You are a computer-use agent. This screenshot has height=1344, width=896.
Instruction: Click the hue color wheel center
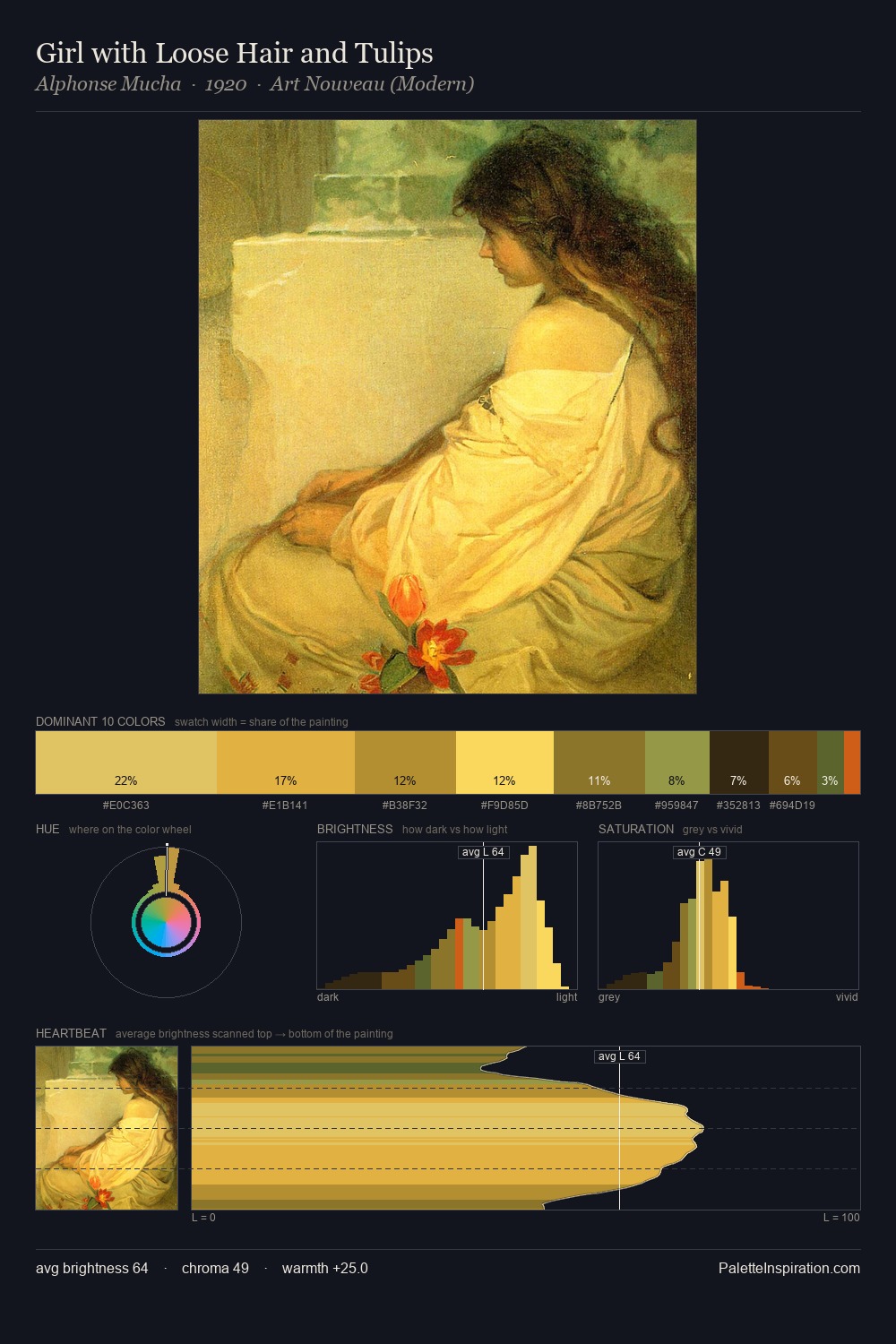(x=166, y=922)
